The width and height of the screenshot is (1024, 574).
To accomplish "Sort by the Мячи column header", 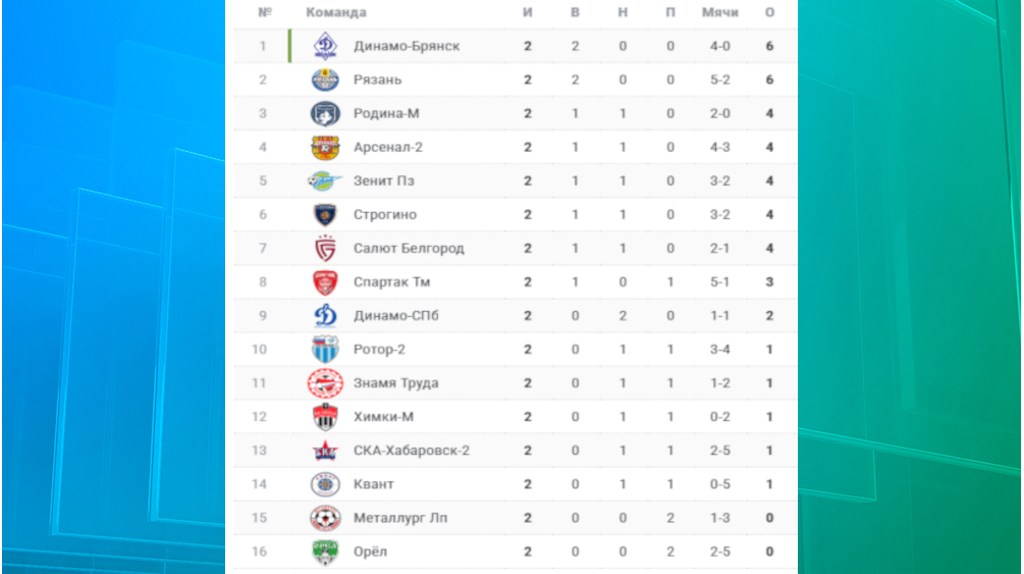I will (720, 12).
